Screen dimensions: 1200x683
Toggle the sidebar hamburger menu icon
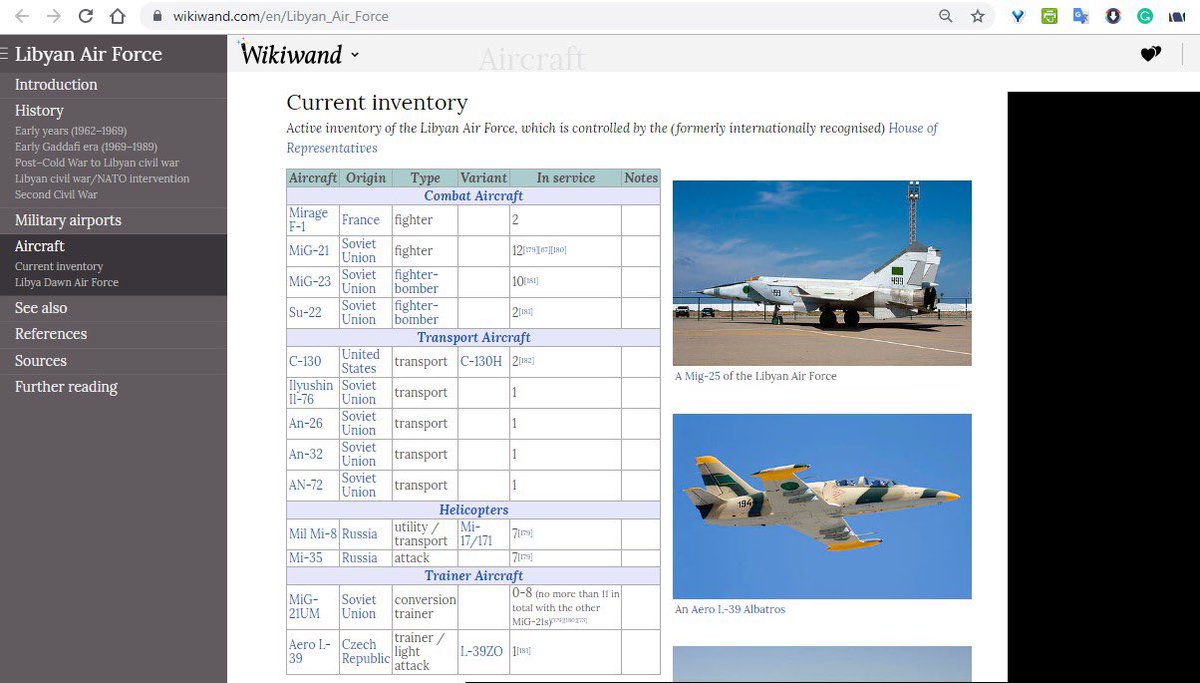[x=5, y=54]
